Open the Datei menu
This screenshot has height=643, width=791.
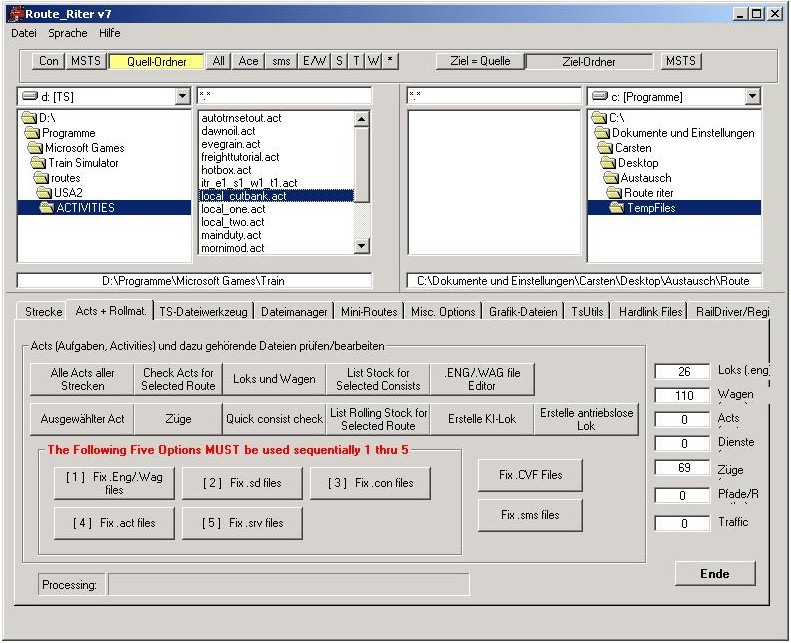click(x=24, y=33)
